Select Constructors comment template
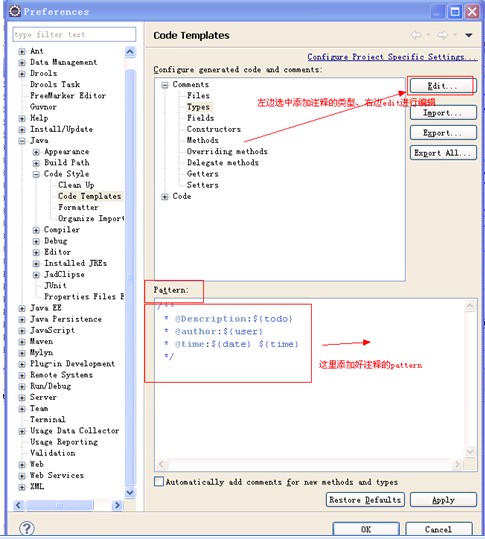Screen dimensions: 485x539 213,129
